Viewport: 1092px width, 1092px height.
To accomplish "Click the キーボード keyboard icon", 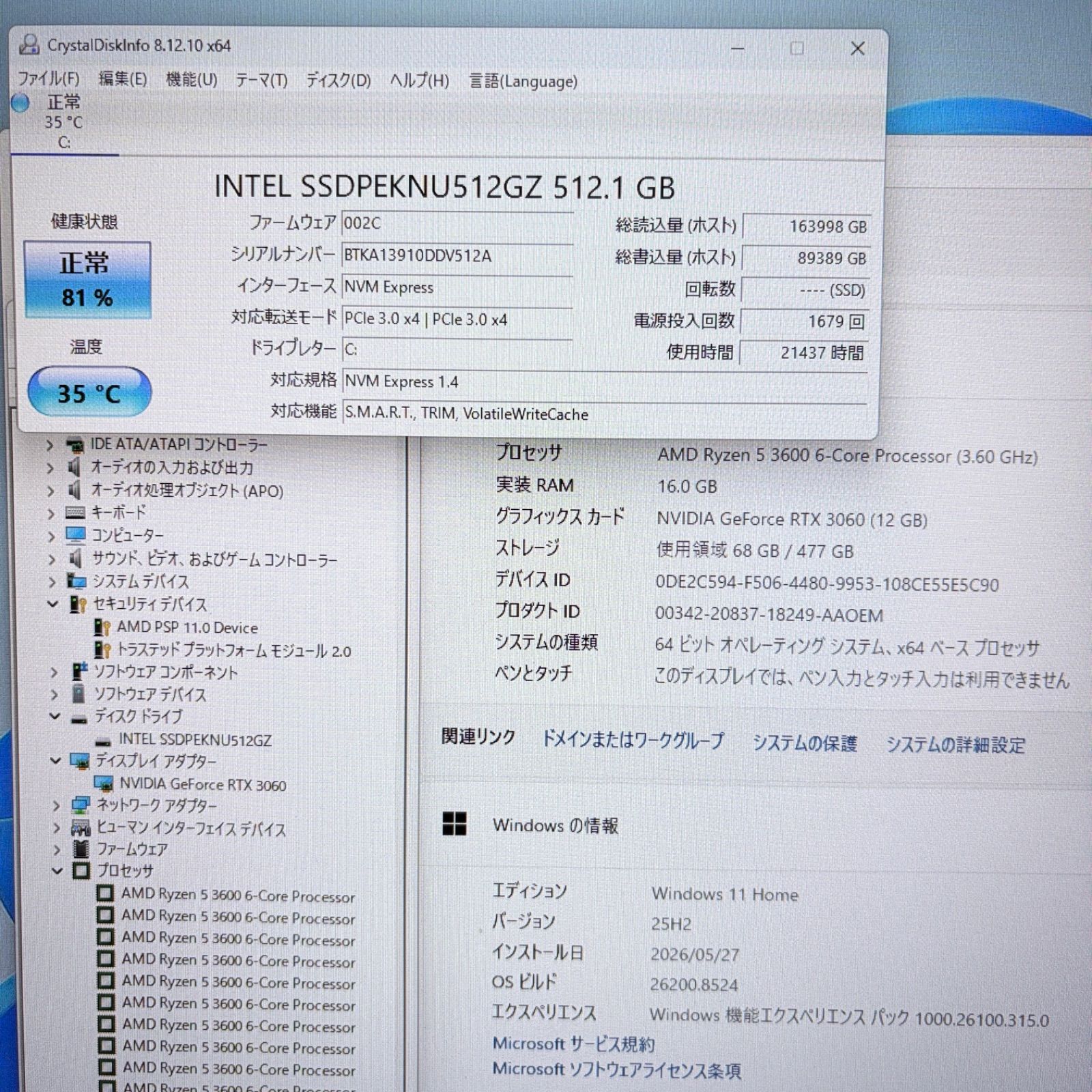I will point(75,513).
